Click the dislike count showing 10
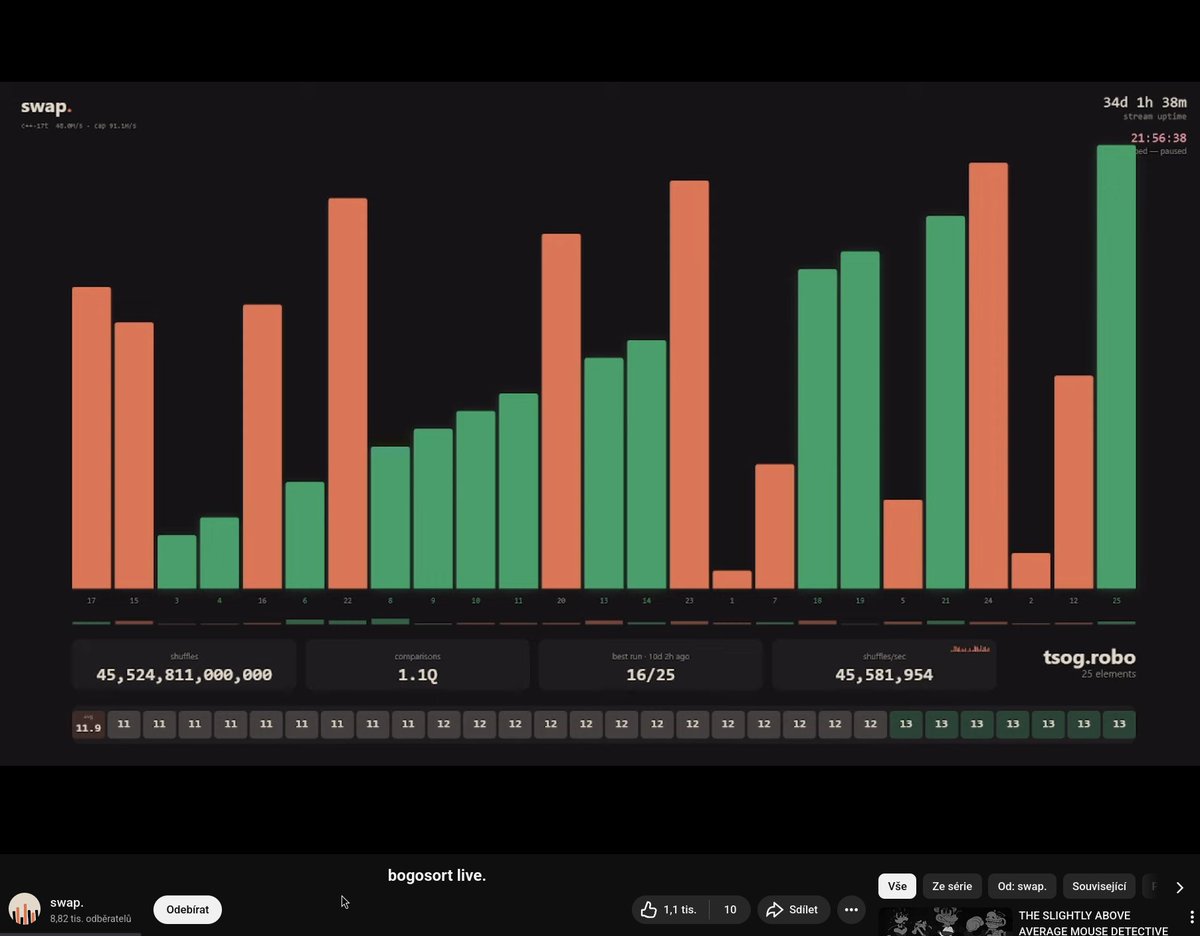1200x936 pixels. tap(730, 910)
